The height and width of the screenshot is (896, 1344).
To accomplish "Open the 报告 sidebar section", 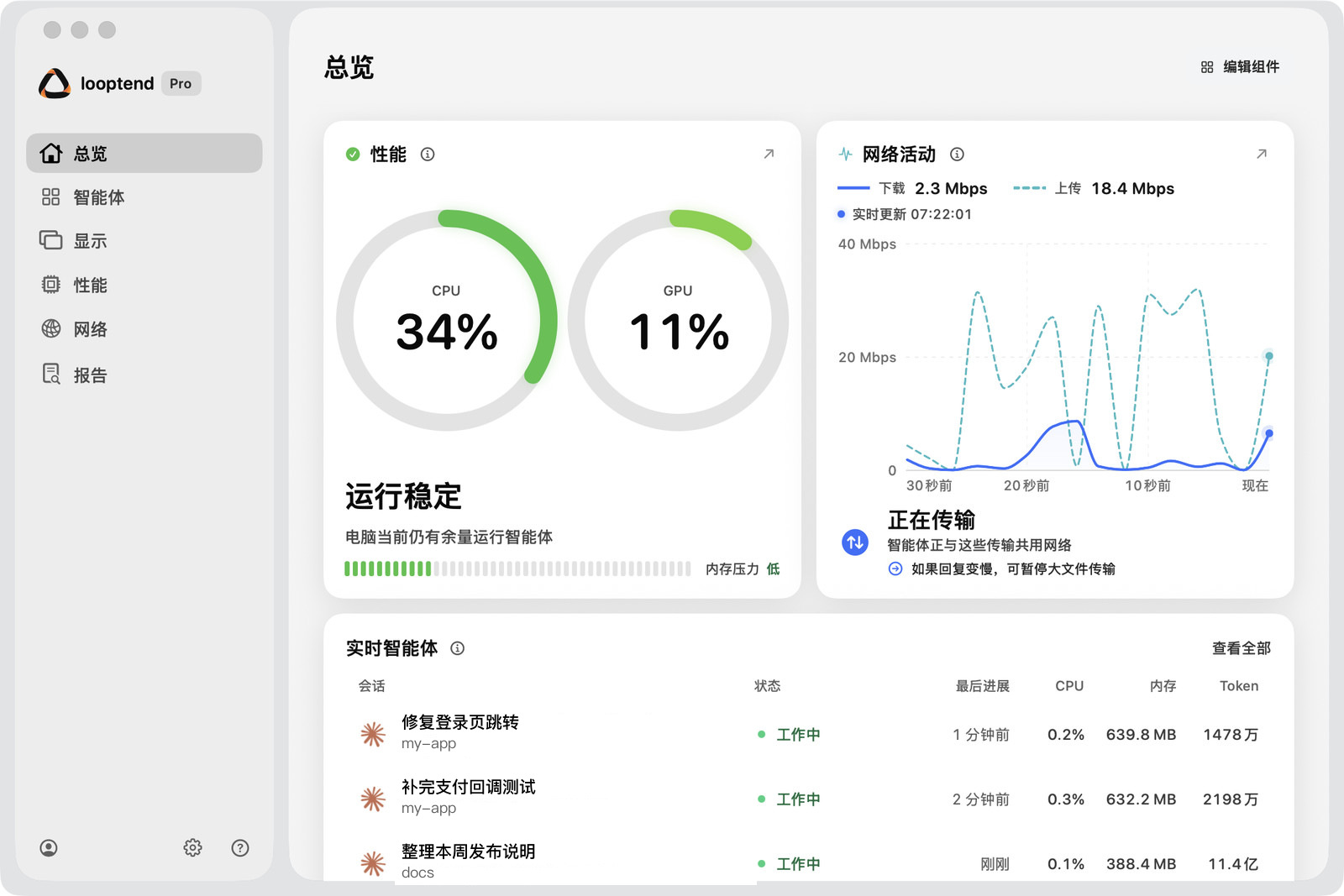I will [144, 375].
